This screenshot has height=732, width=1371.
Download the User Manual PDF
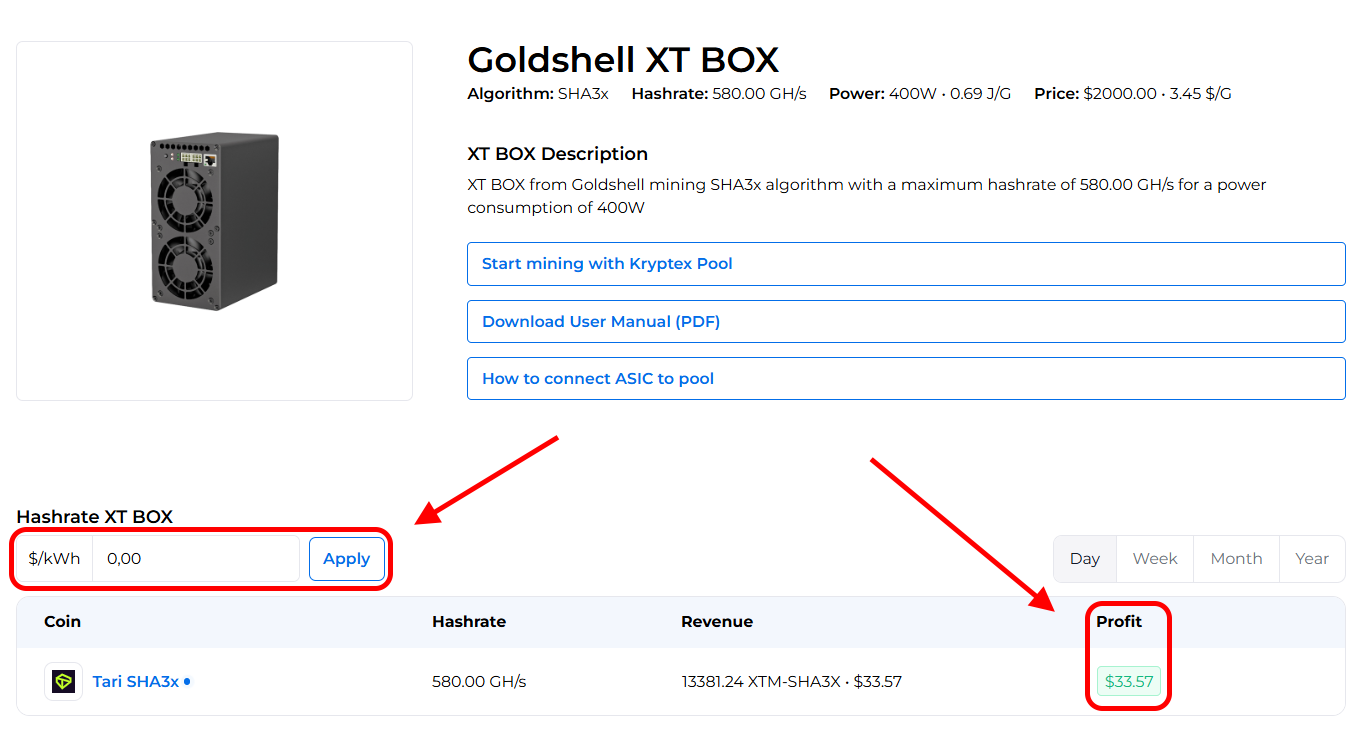point(905,321)
